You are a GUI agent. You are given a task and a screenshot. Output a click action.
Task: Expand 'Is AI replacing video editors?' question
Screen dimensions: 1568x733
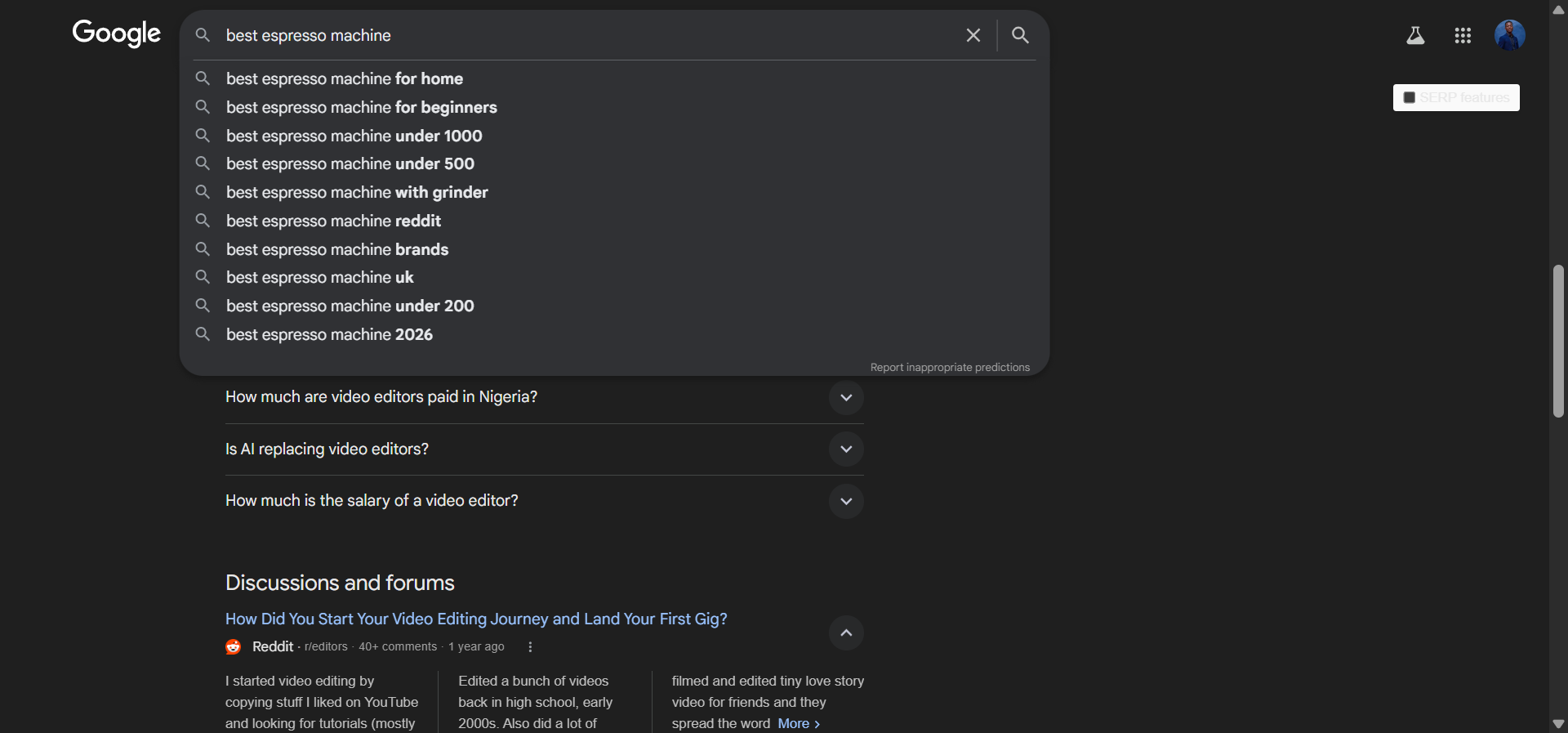click(x=846, y=449)
